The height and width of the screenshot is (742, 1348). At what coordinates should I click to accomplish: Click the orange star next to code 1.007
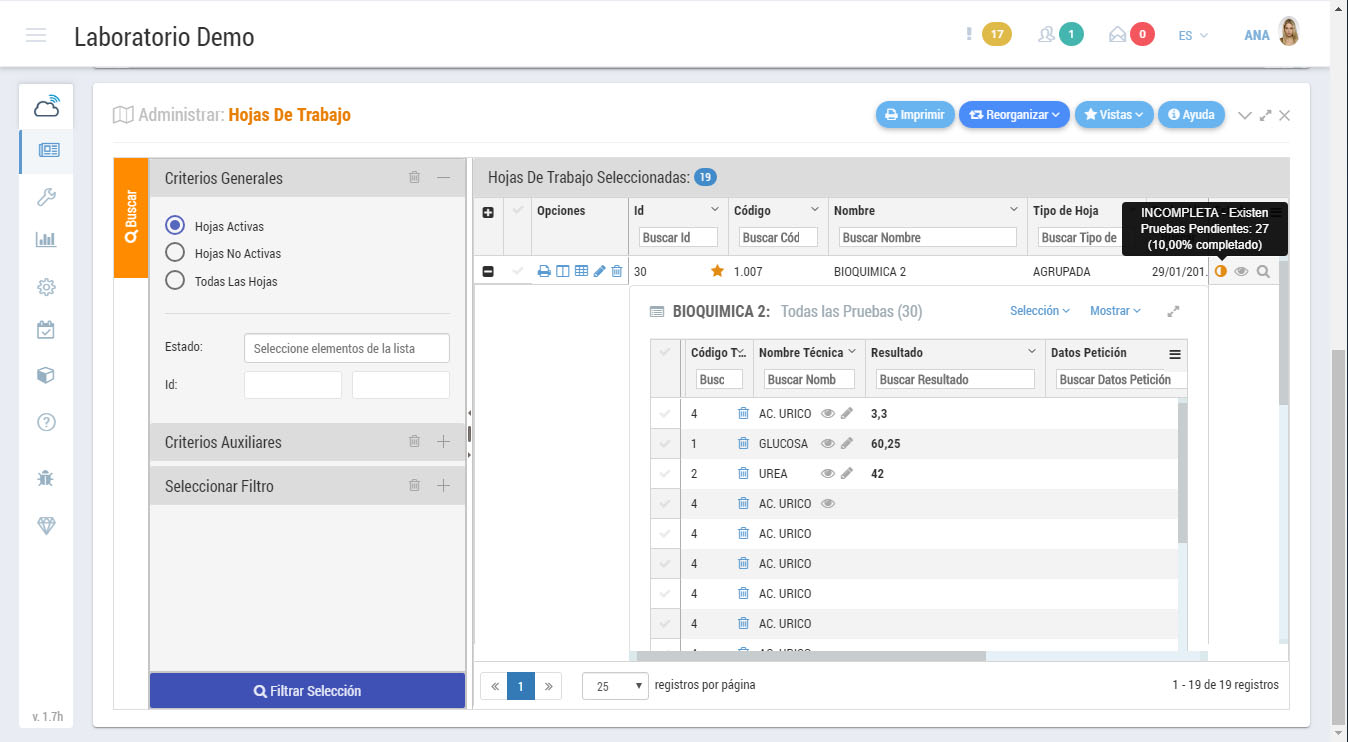(x=717, y=271)
